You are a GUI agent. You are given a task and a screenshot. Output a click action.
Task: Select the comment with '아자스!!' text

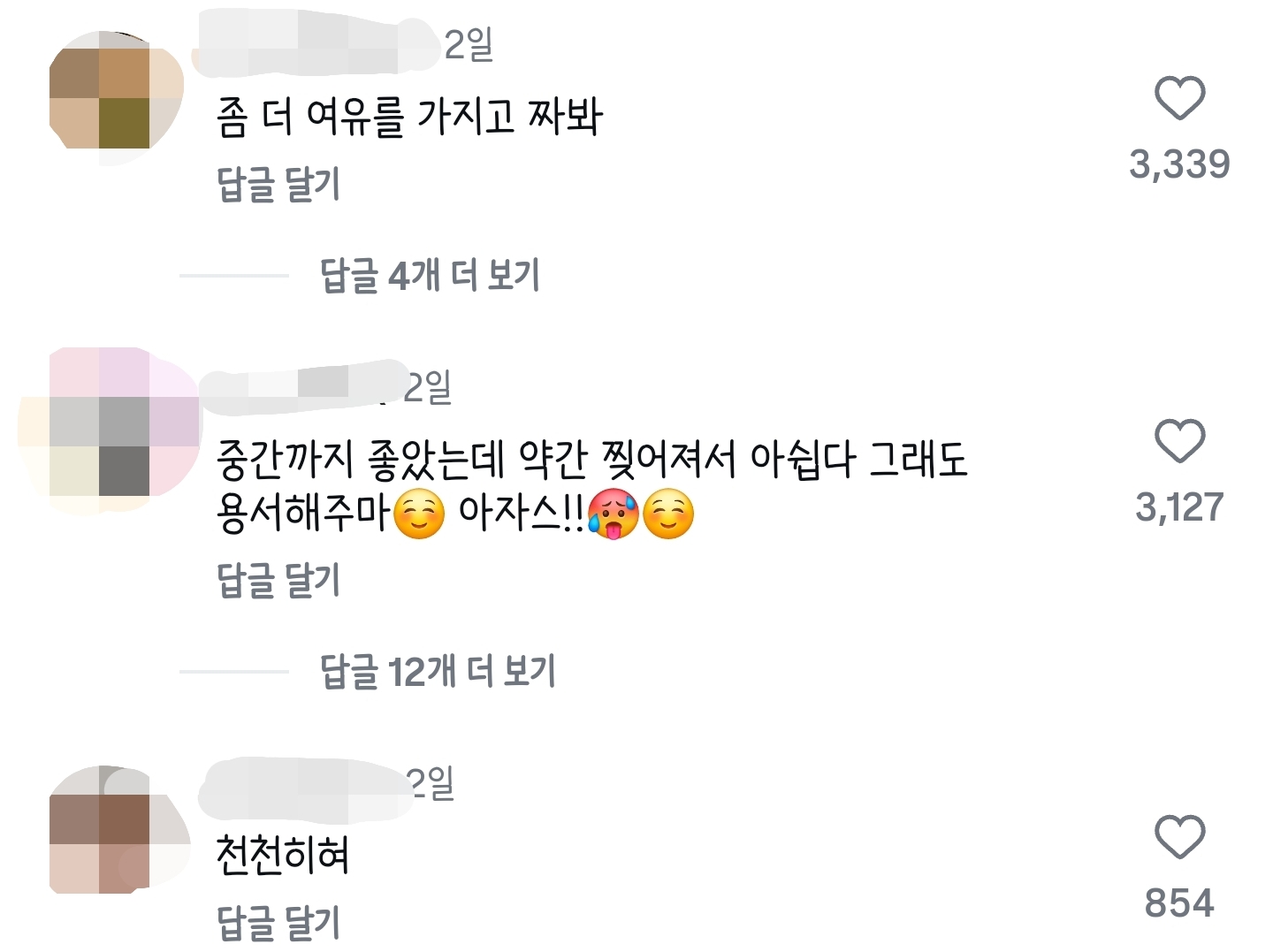point(592,486)
